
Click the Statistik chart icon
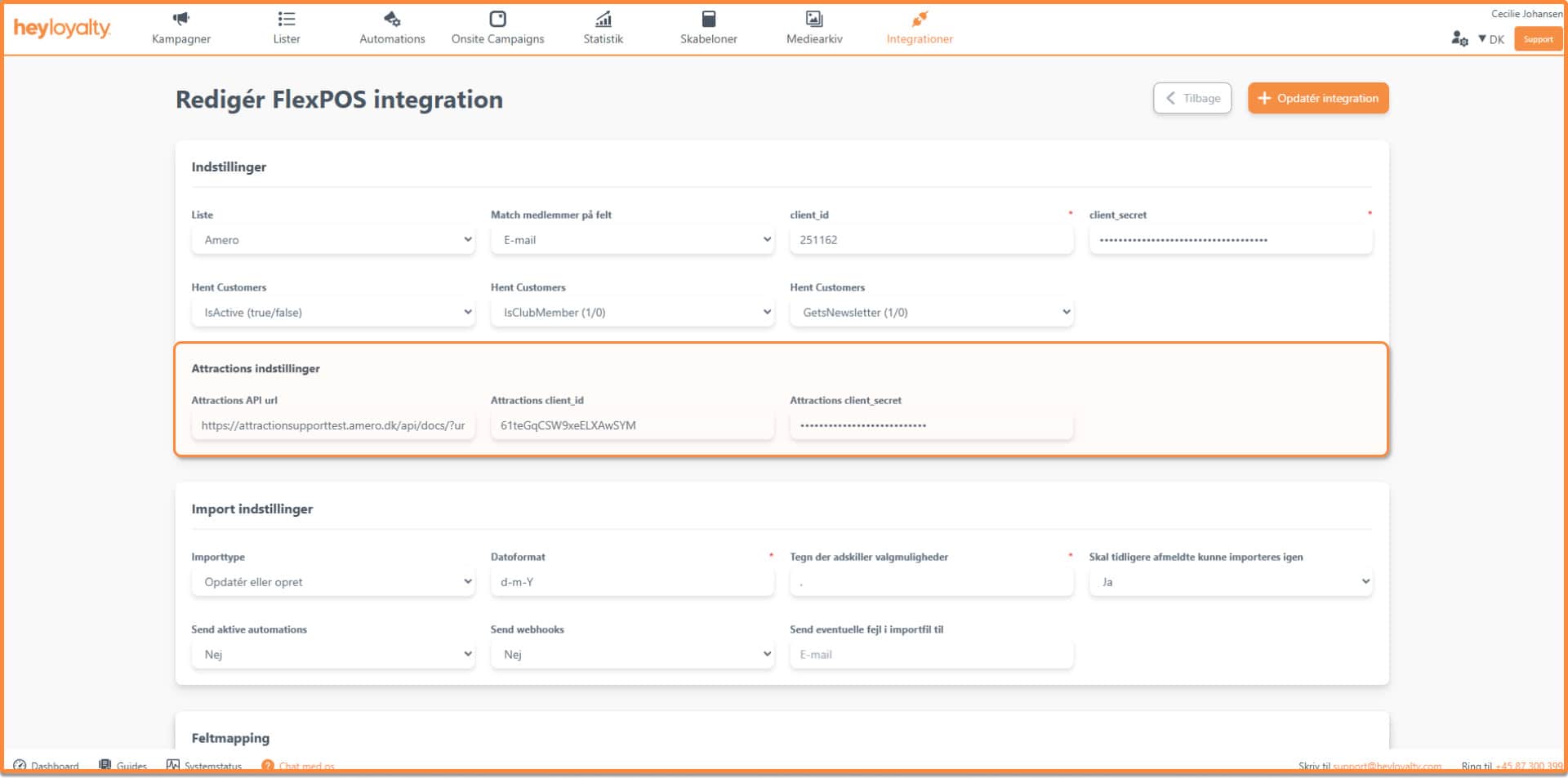[603, 19]
